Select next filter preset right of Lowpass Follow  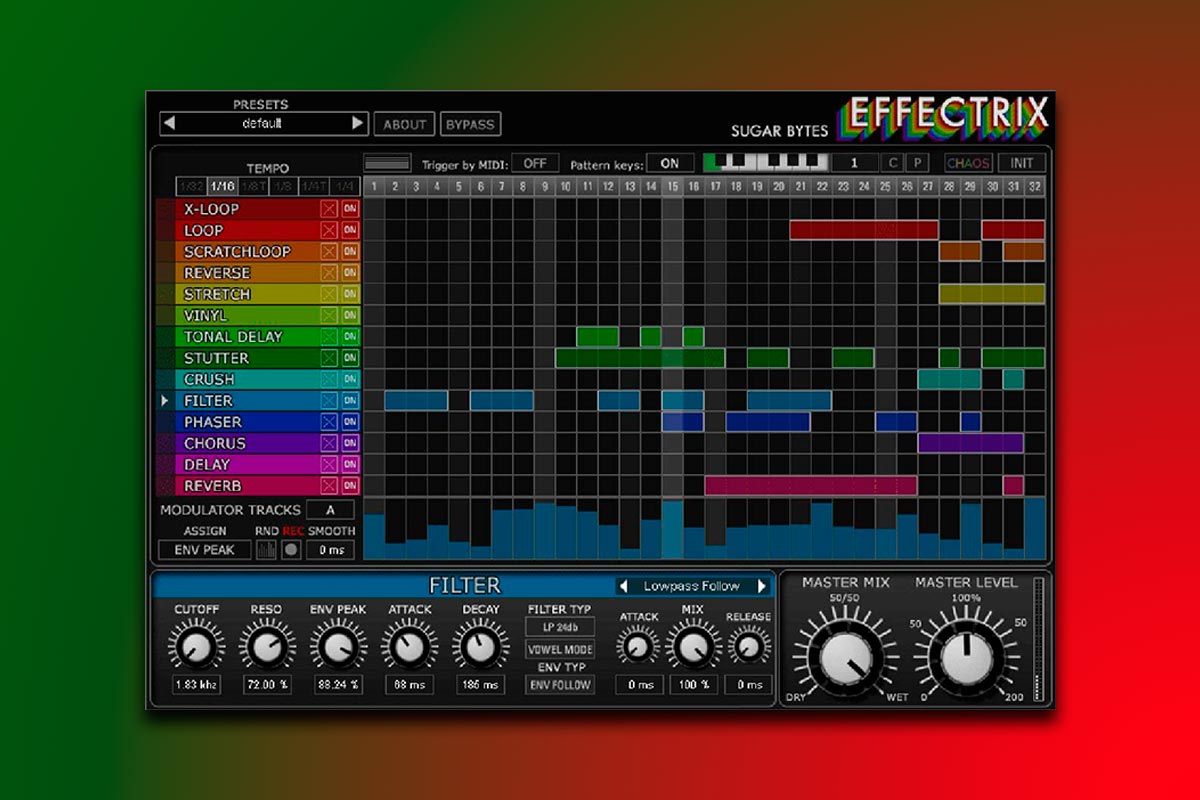[762, 586]
